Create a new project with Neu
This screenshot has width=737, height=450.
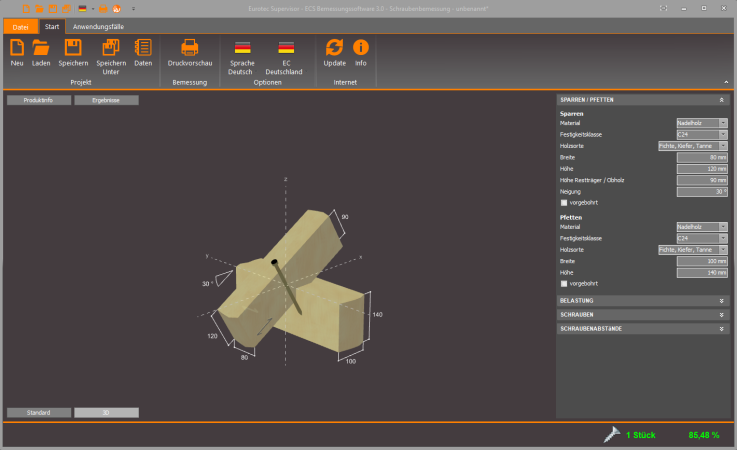pos(17,48)
